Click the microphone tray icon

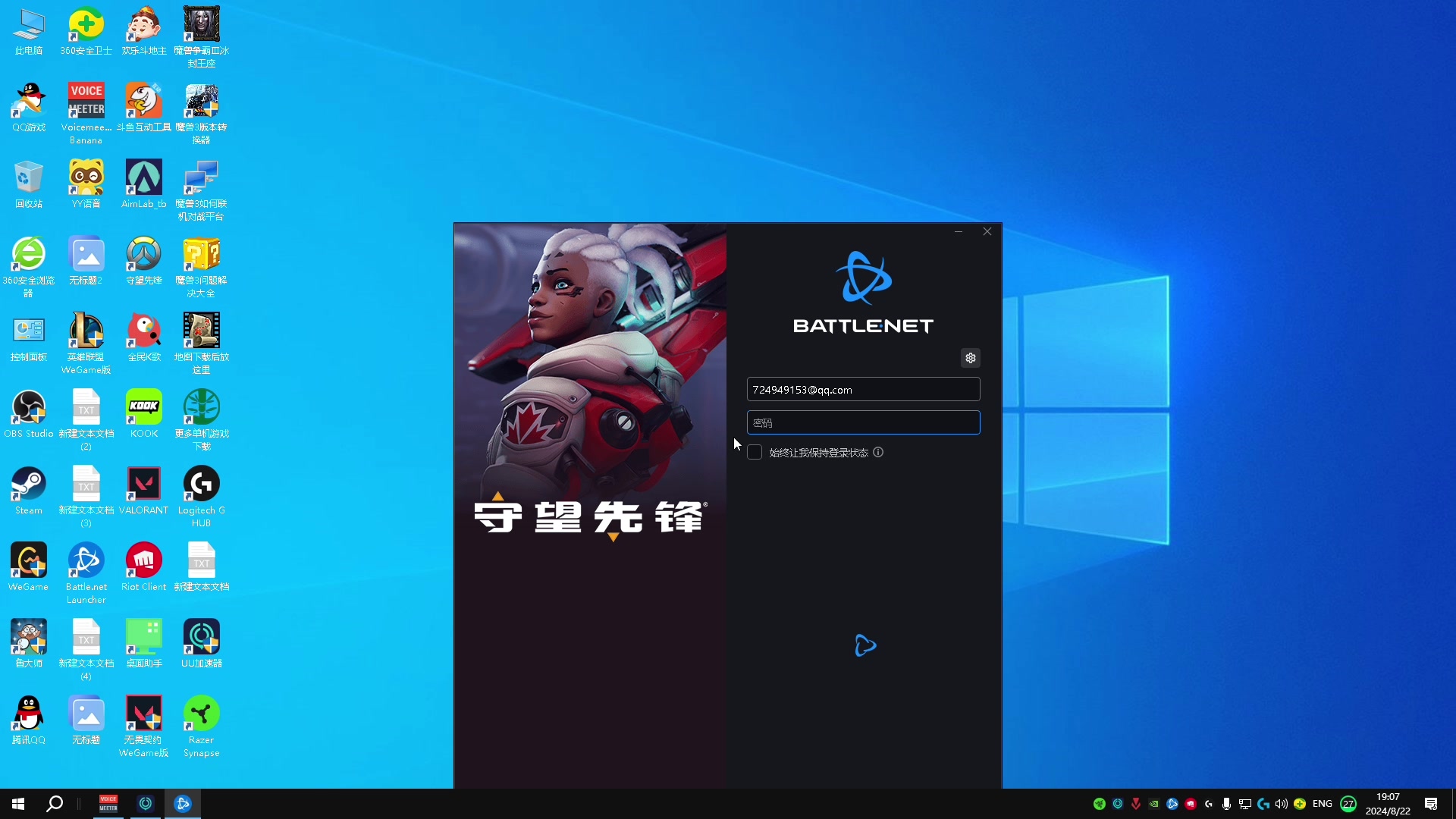coord(1226,804)
